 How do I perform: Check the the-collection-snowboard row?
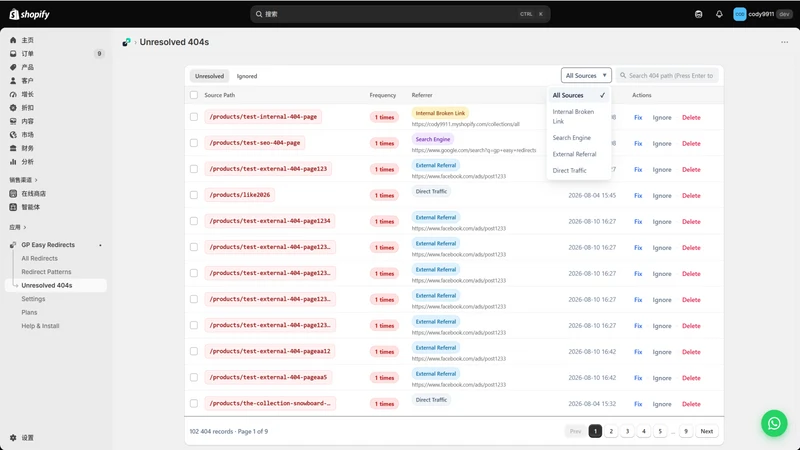point(194,403)
